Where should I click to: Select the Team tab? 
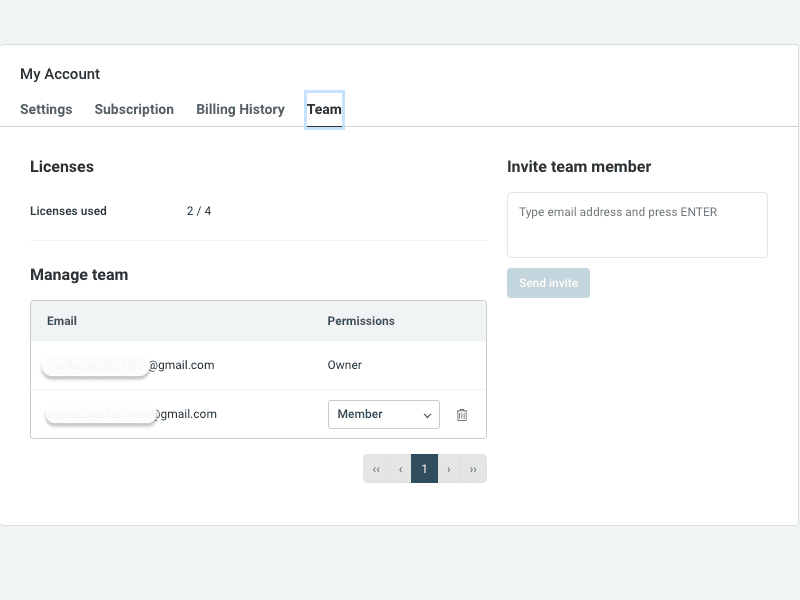point(324,110)
